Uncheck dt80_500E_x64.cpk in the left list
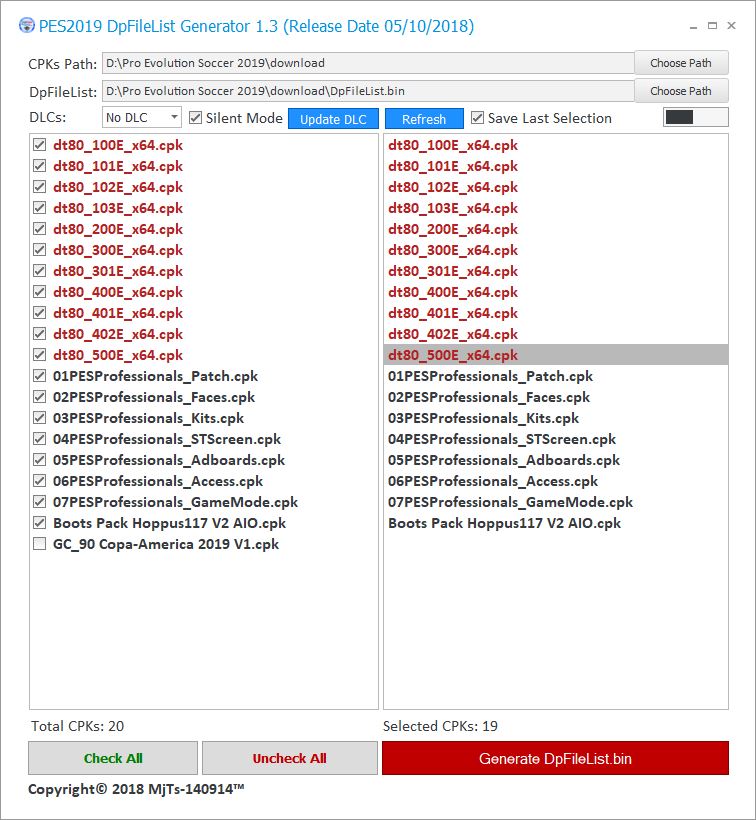 point(40,355)
